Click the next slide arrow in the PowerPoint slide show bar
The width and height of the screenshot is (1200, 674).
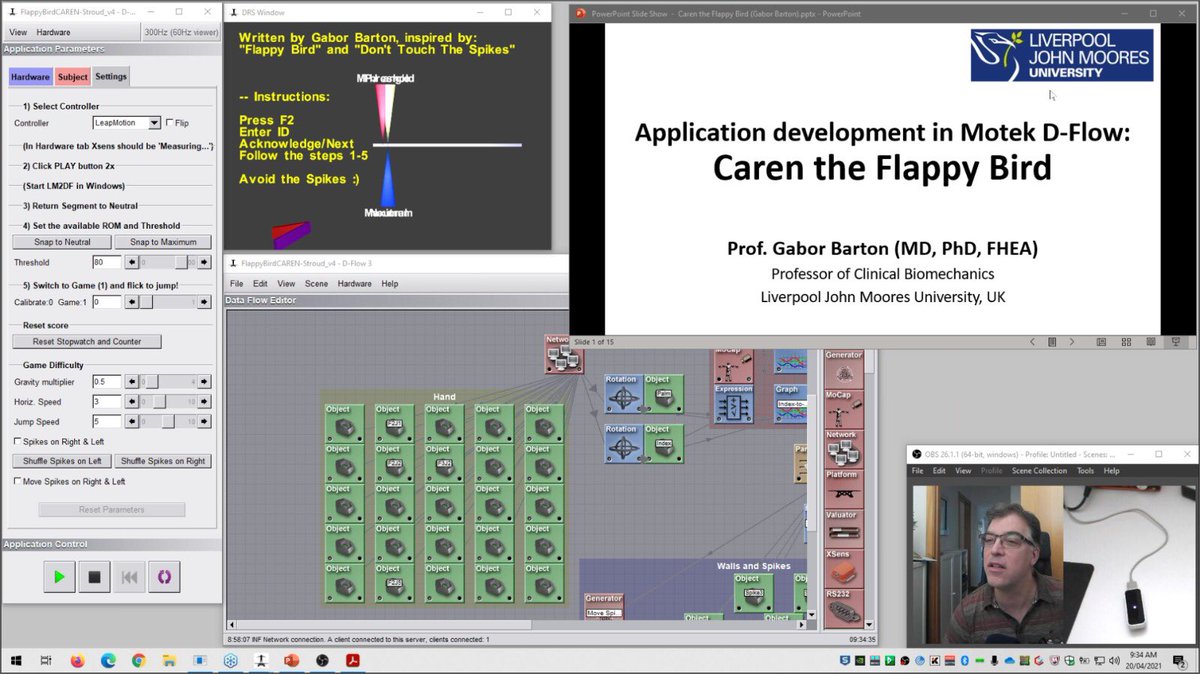pos(1073,342)
